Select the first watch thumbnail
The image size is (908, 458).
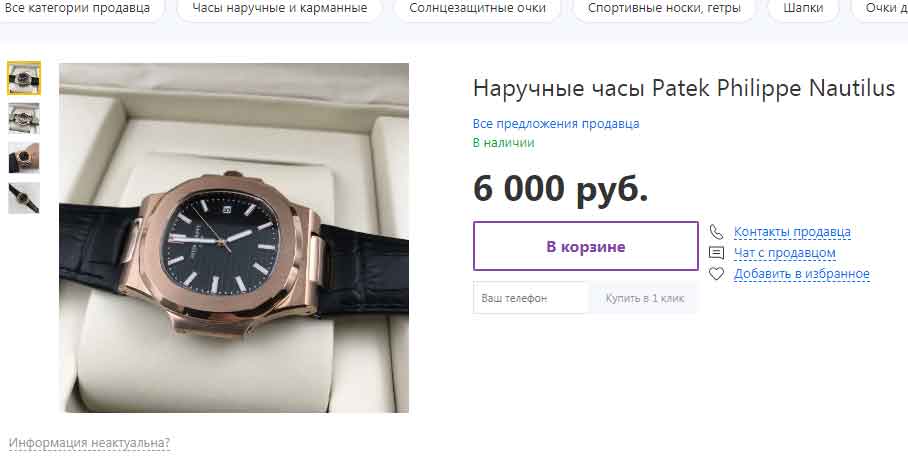click(24, 78)
